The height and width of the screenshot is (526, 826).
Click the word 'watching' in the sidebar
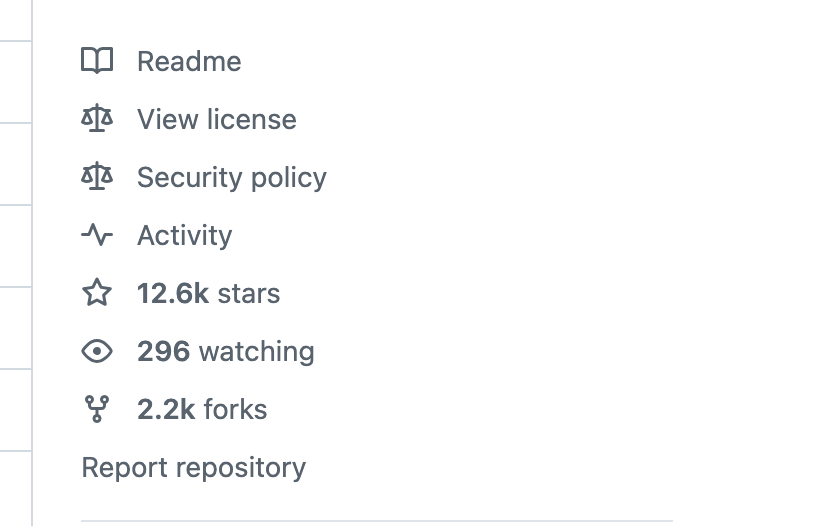(x=257, y=351)
